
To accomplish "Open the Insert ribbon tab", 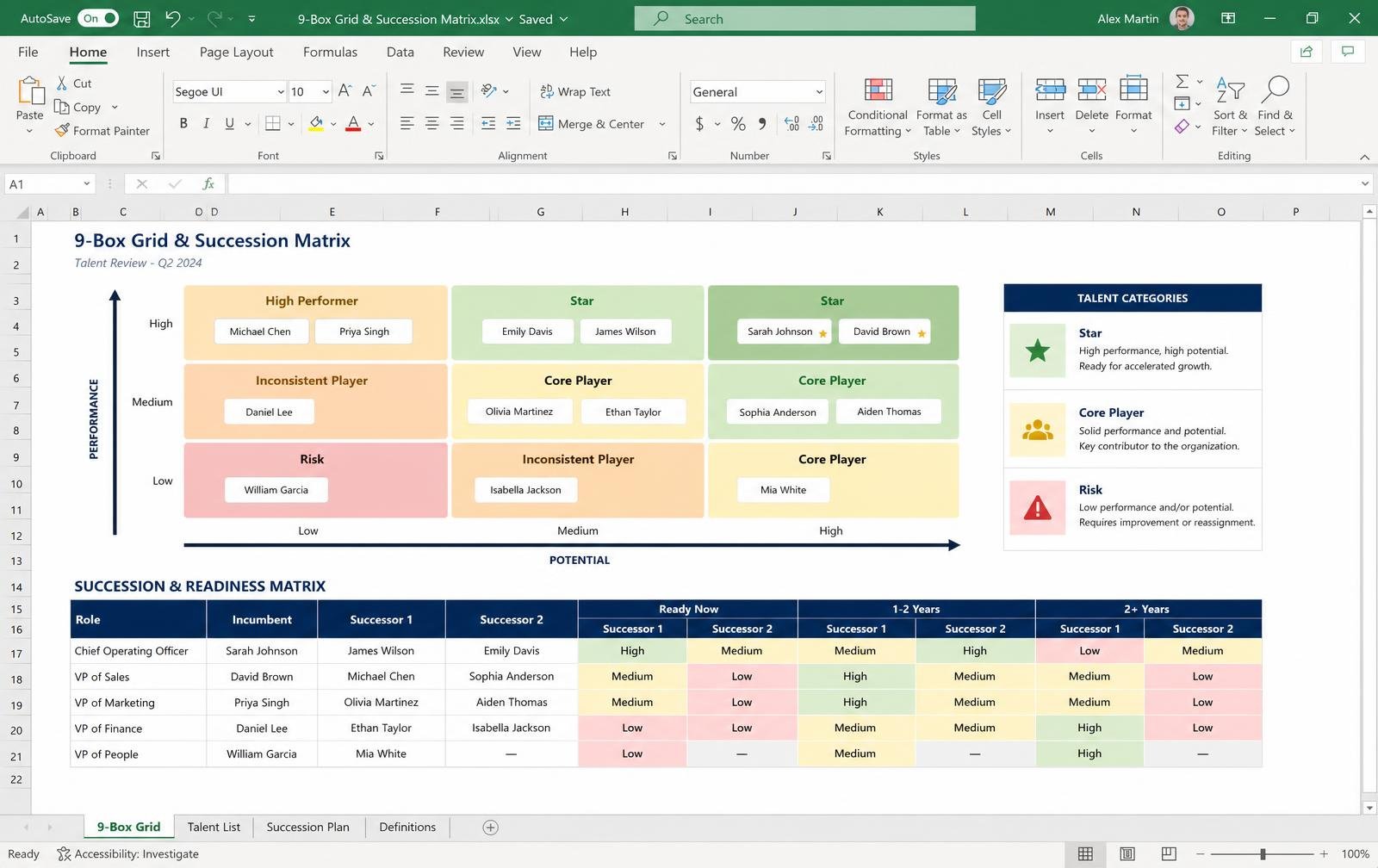I will pyautogui.click(x=152, y=52).
